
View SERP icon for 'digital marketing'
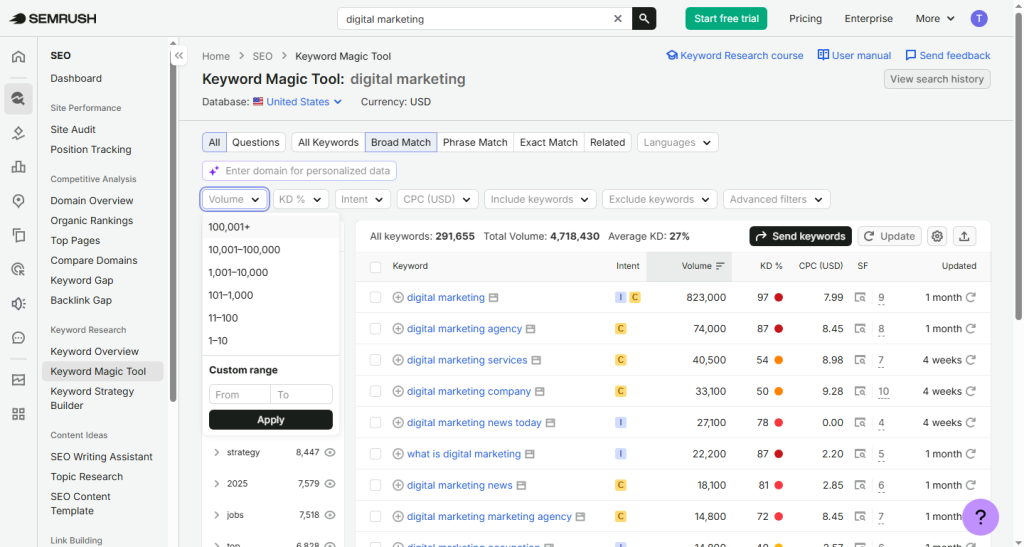tap(861, 298)
